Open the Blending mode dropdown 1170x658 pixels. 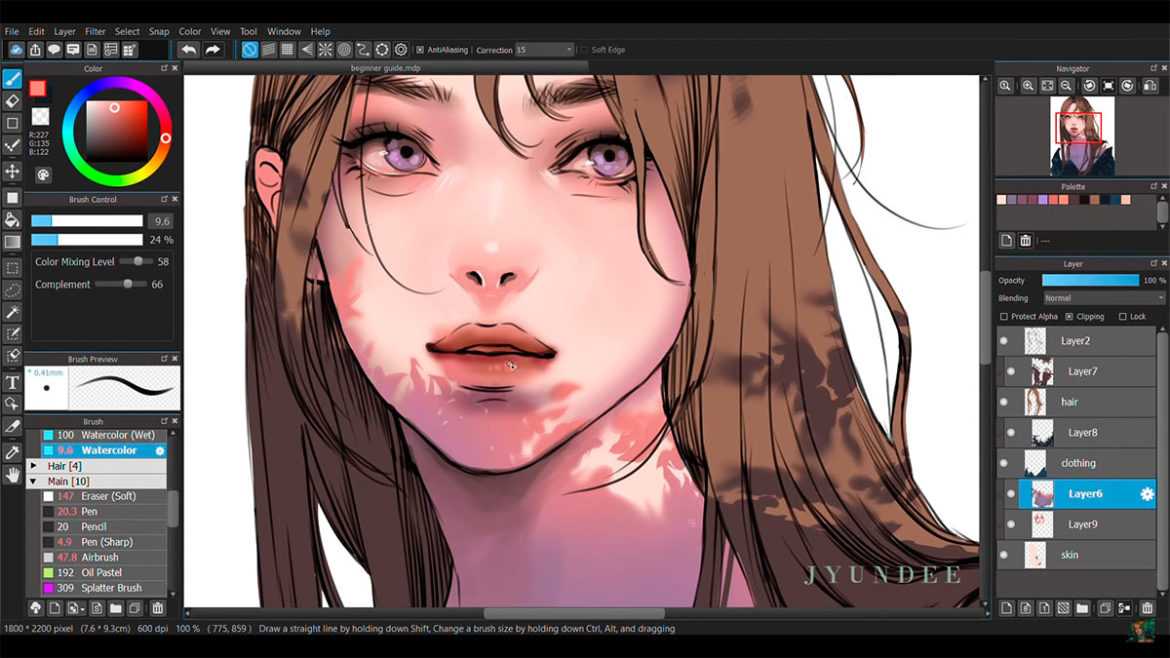[x=1104, y=298]
